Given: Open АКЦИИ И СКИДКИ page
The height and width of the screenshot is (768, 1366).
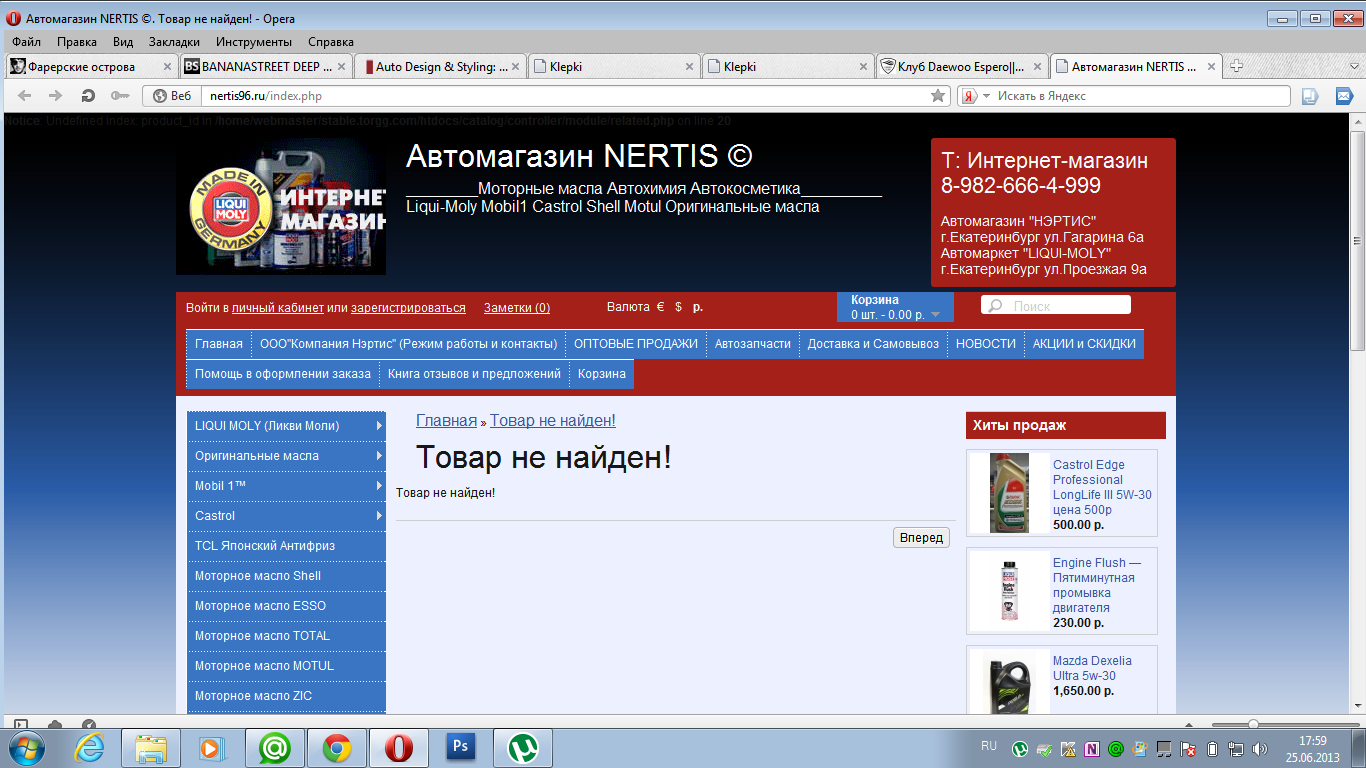Looking at the screenshot, I should coord(1084,344).
